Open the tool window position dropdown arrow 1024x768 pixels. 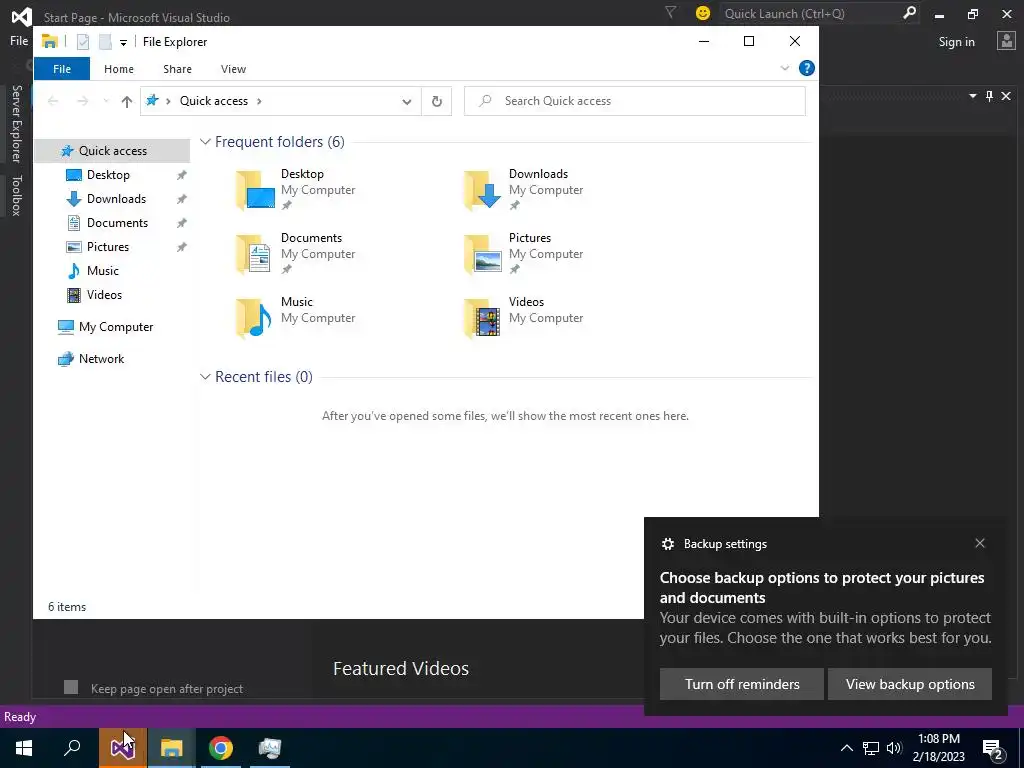point(972,96)
